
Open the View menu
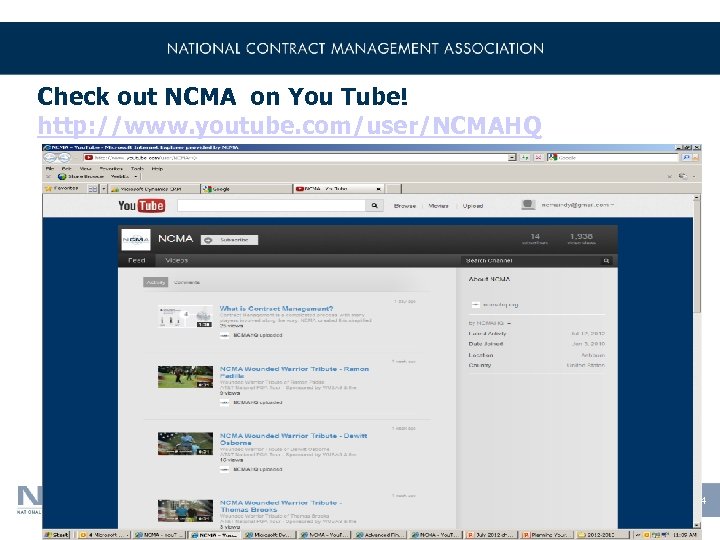tap(85, 169)
